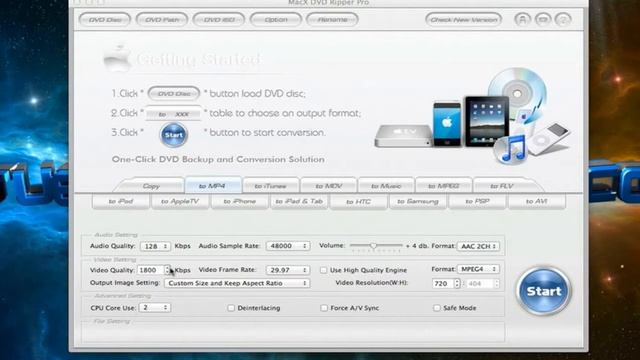This screenshot has width=640, height=360.
Task: Load a disc with the DVD Disc toolbar button
Action: (x=105, y=20)
